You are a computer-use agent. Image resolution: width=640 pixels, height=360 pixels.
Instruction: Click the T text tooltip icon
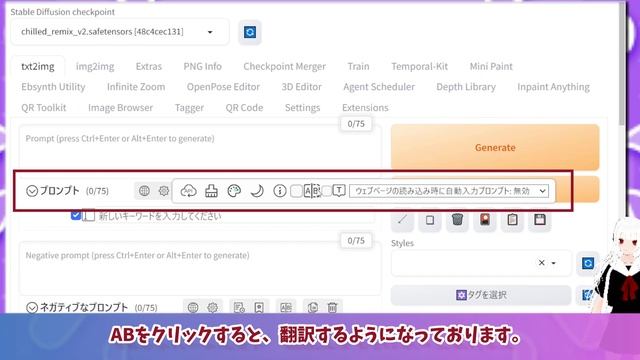pyautogui.click(x=339, y=191)
